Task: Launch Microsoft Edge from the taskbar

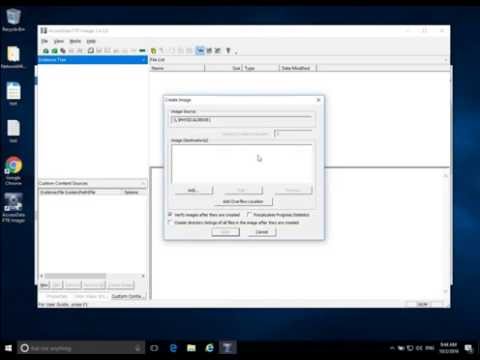Action: pos(173,348)
